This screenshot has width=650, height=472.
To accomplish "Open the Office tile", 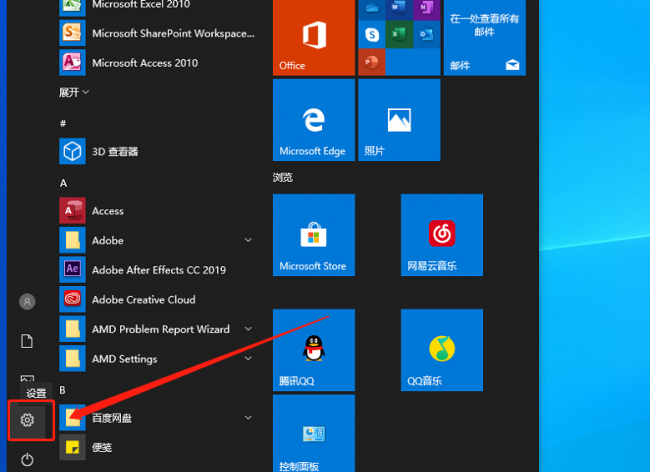I will coord(314,37).
